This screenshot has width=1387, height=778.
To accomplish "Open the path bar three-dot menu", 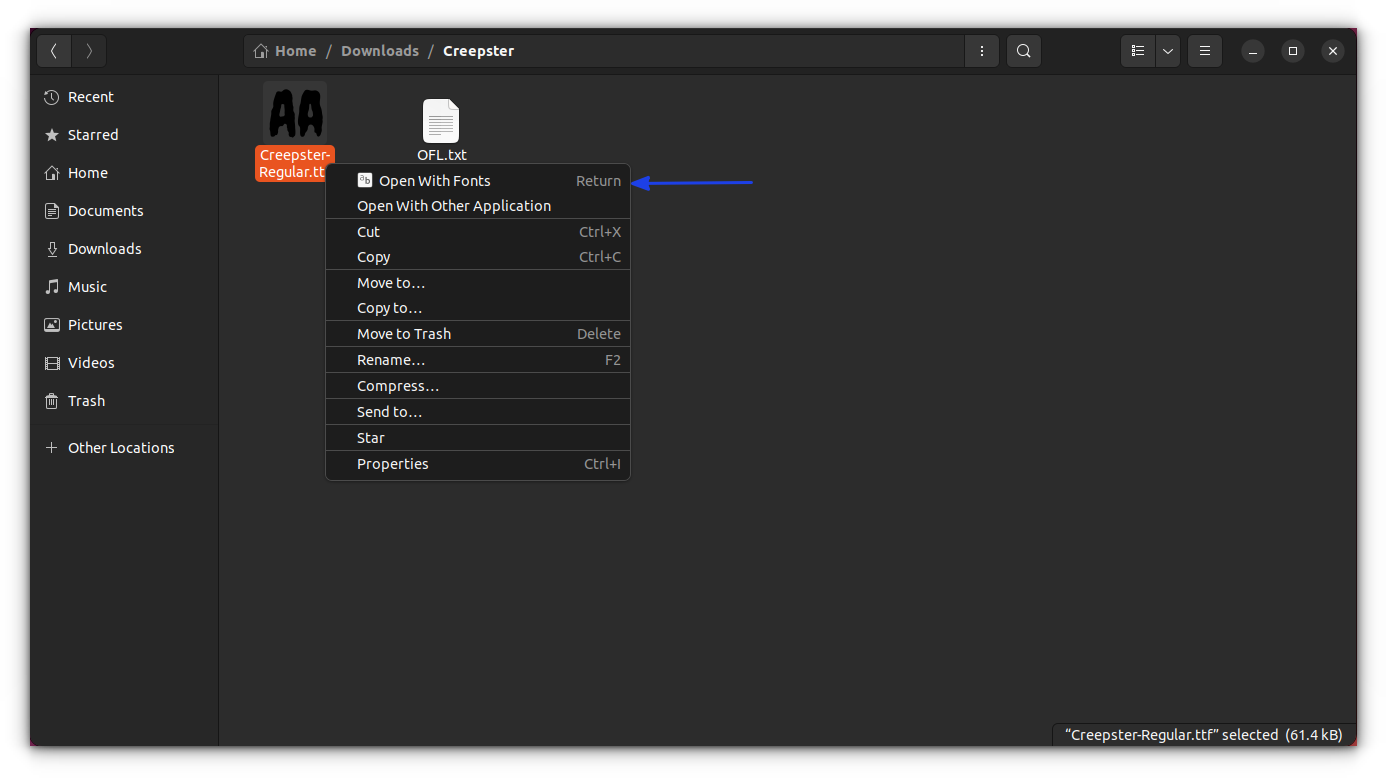I will (981, 50).
